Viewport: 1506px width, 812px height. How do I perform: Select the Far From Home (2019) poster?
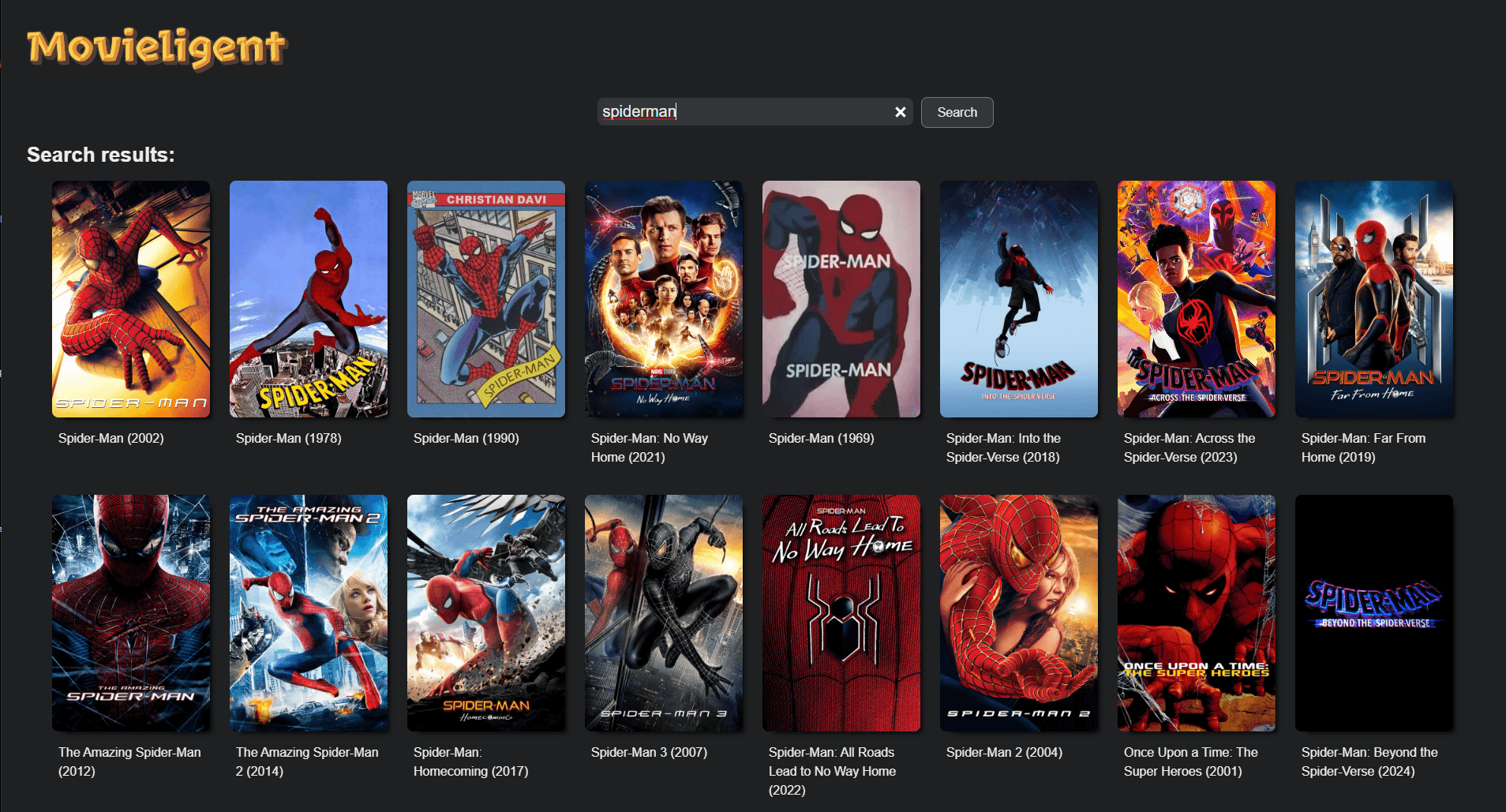1374,299
